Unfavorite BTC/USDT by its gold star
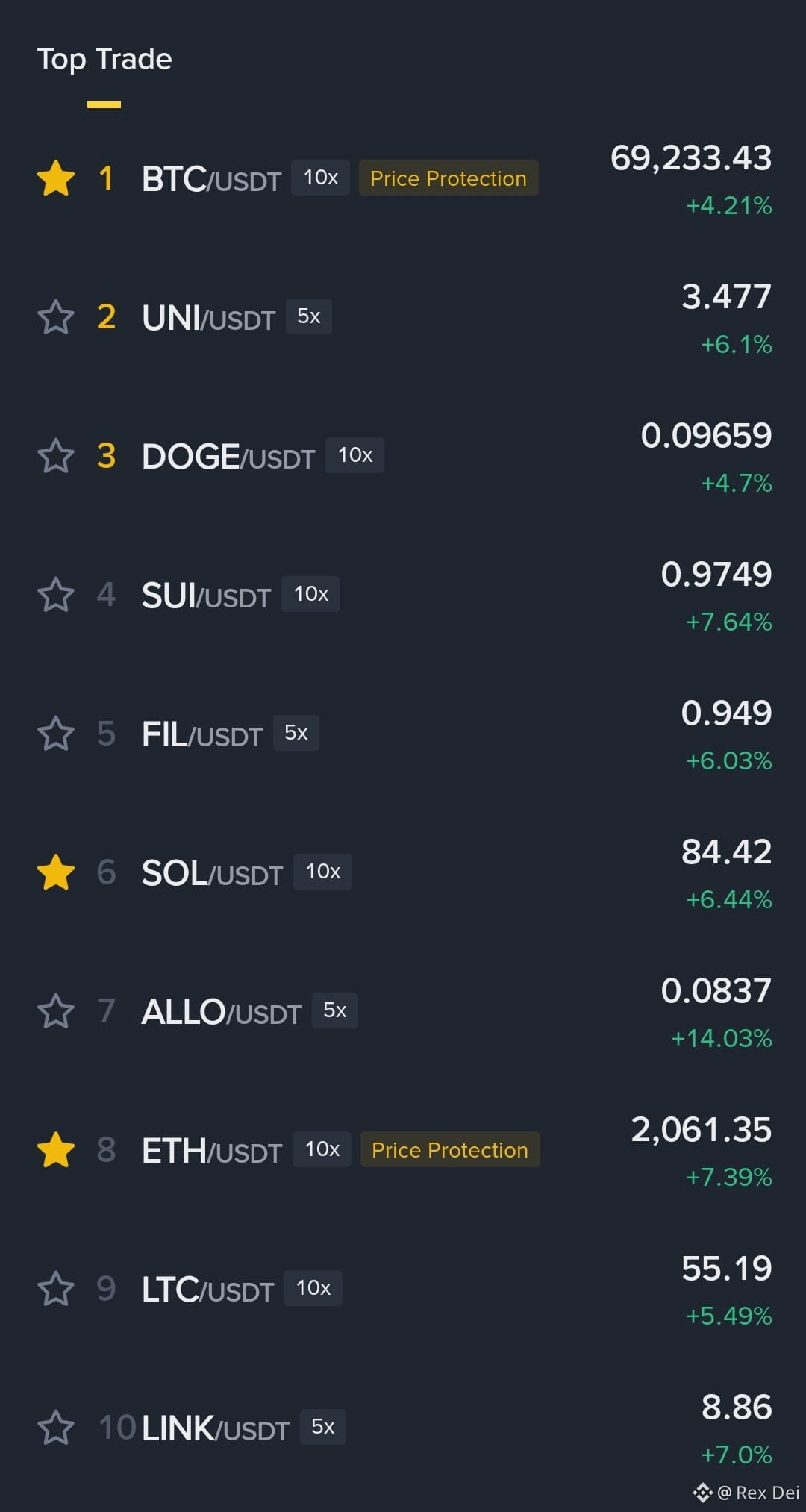 pyautogui.click(x=56, y=178)
